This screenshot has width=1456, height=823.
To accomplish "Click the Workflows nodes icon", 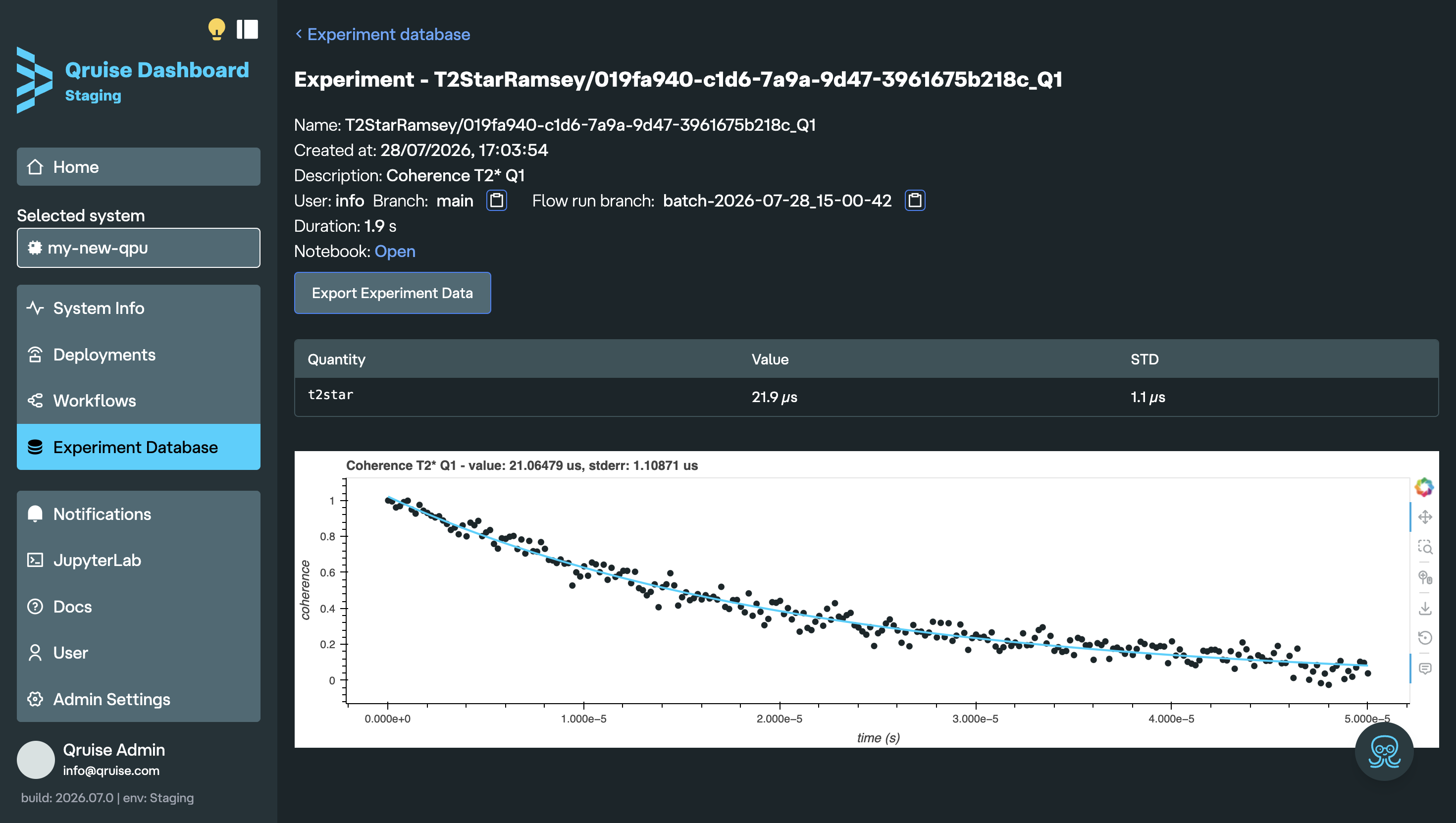I will [35, 401].
